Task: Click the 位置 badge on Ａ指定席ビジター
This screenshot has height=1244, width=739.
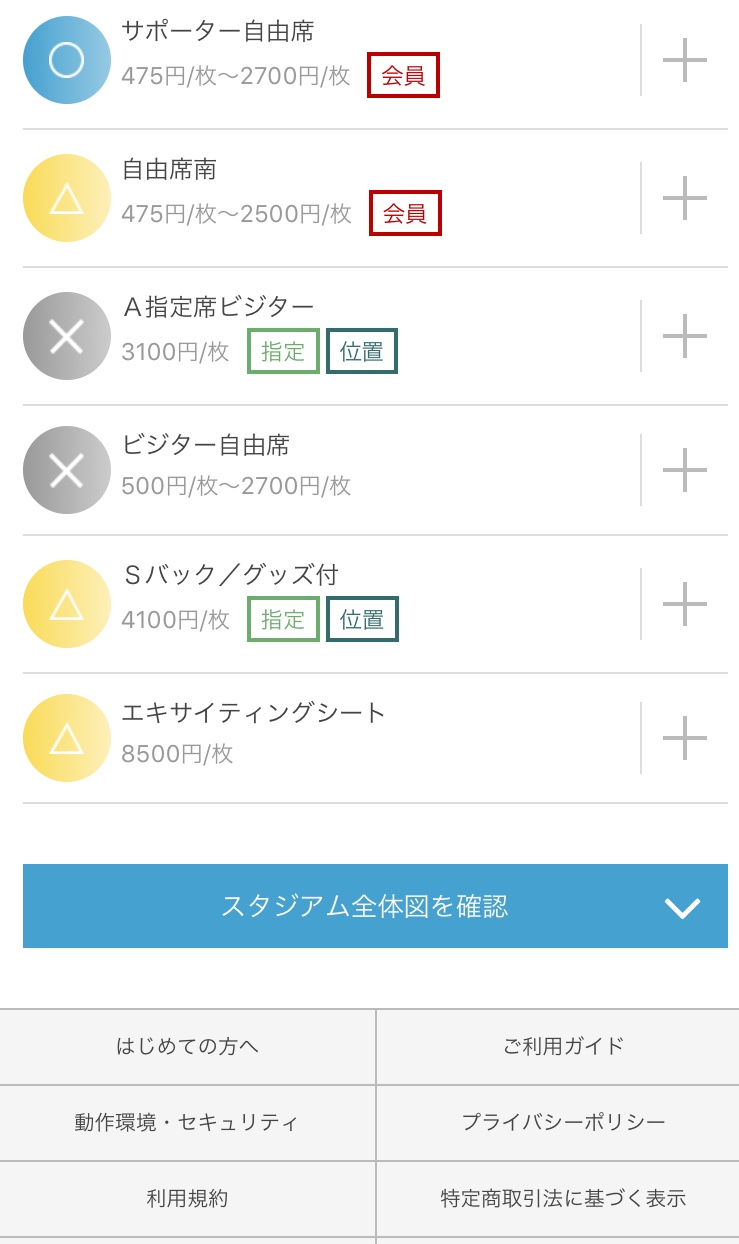Action: click(x=361, y=351)
